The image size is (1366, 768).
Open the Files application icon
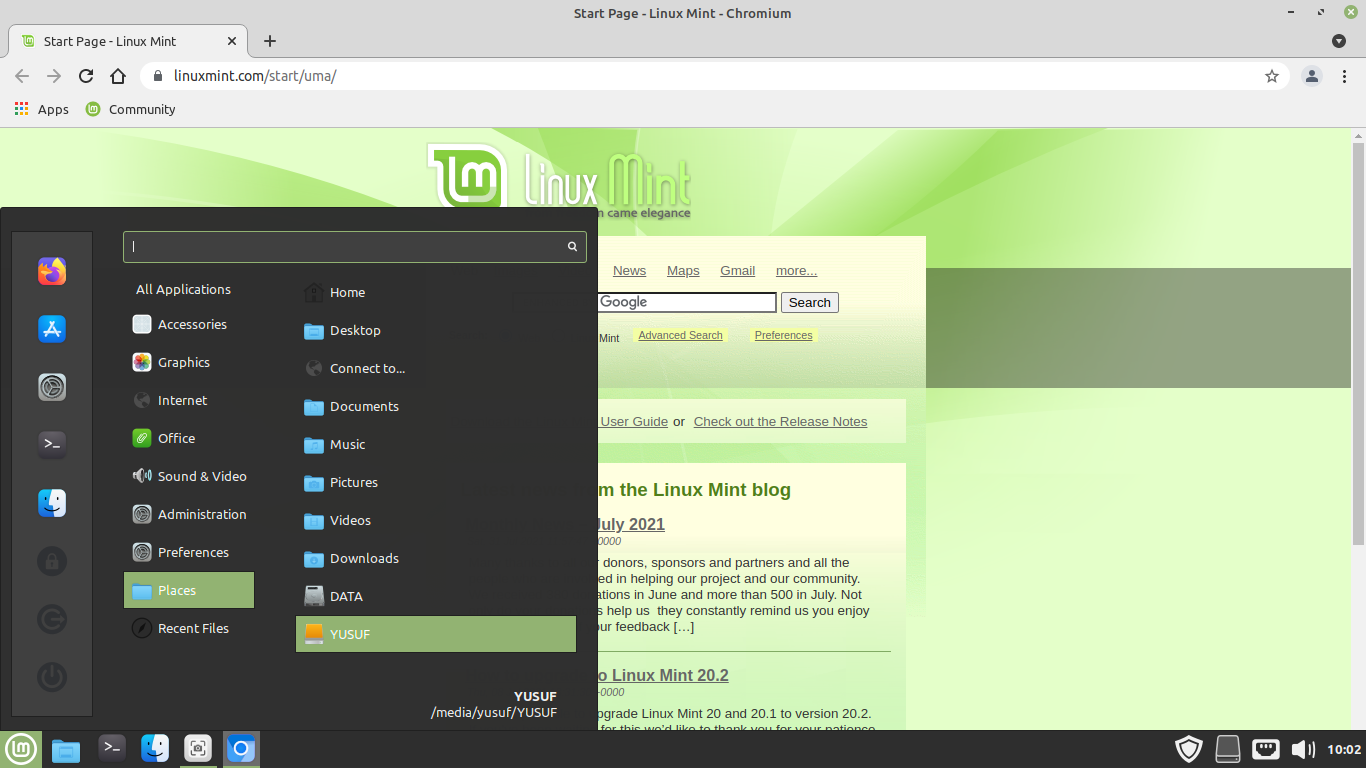(x=52, y=503)
